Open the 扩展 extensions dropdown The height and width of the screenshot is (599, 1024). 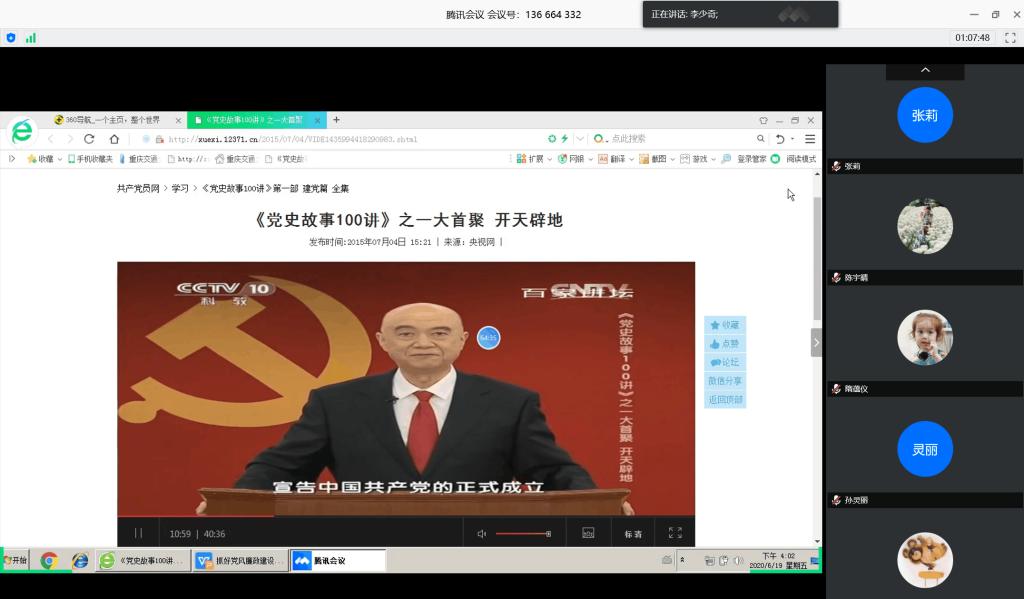534,159
